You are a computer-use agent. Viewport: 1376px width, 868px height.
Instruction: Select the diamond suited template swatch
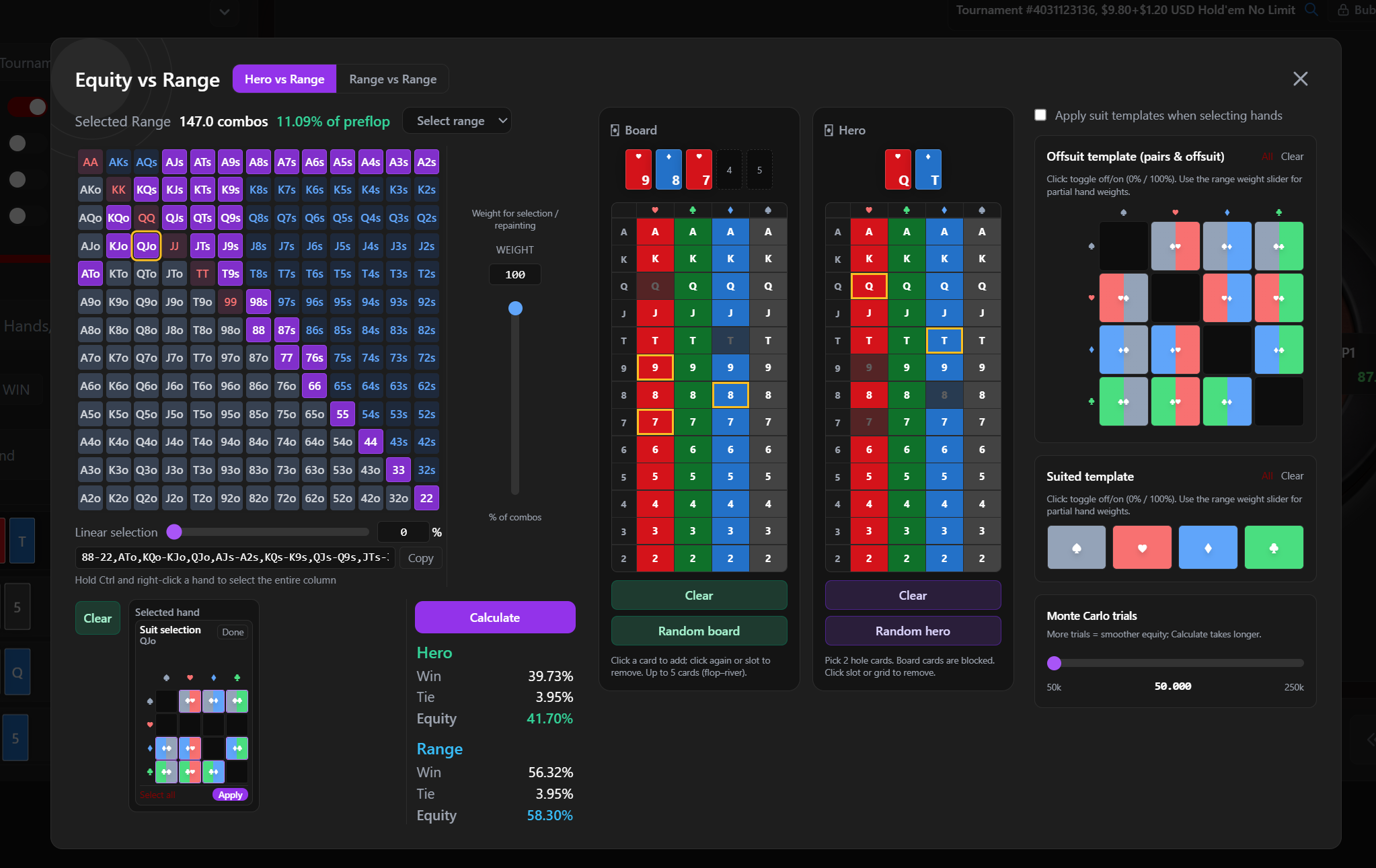(1208, 548)
